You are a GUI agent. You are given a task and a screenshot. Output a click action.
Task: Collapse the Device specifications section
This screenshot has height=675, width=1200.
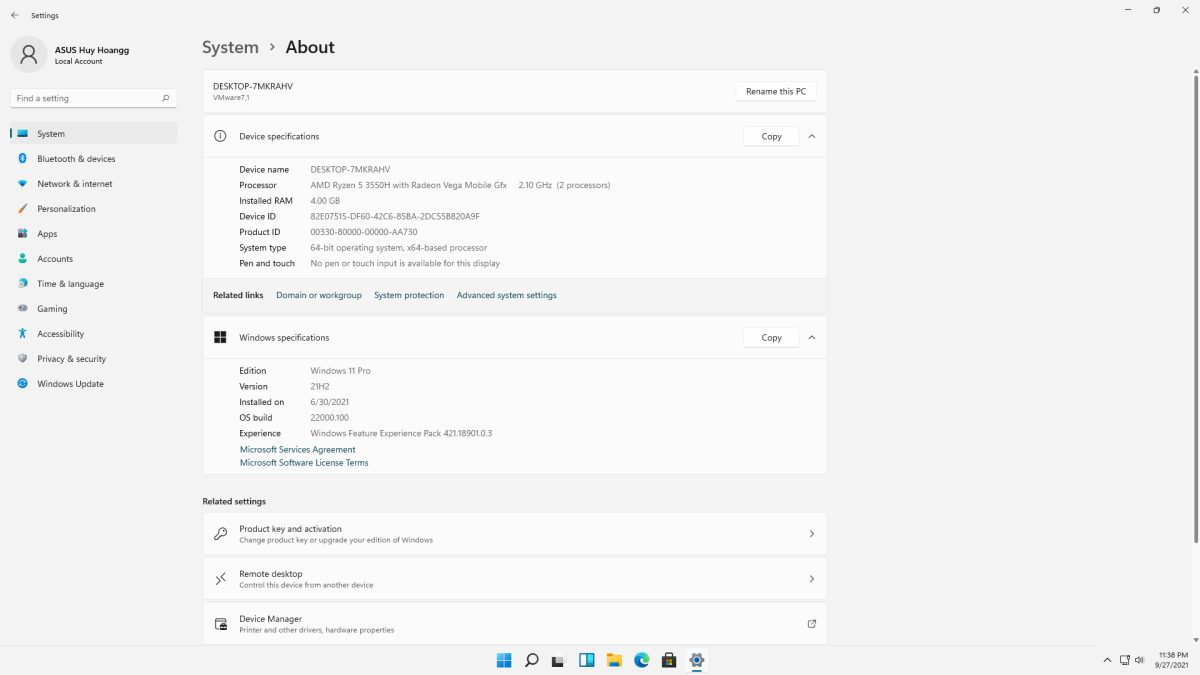pyautogui.click(x=811, y=136)
